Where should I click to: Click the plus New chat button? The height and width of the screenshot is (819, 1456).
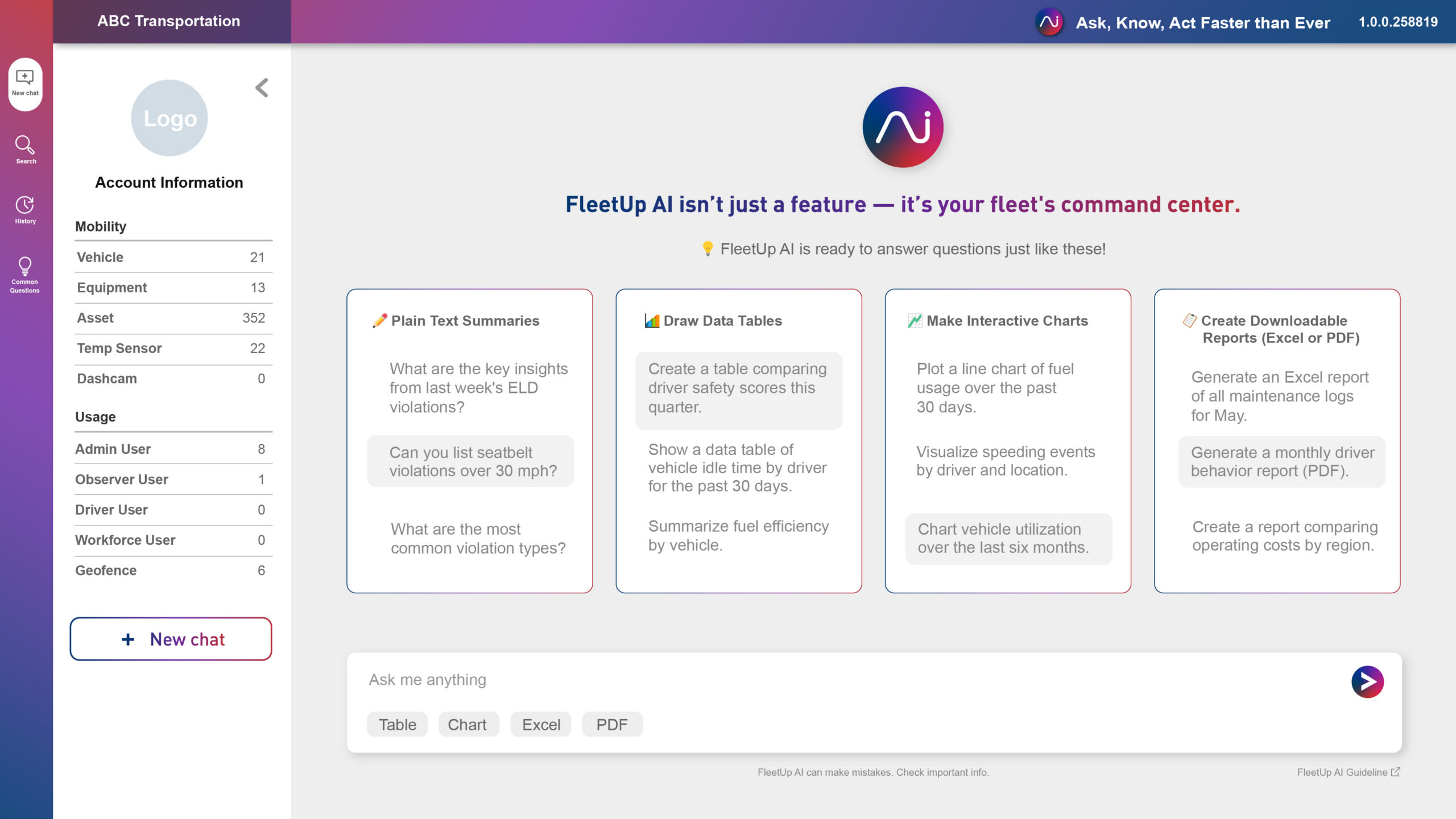click(x=171, y=639)
